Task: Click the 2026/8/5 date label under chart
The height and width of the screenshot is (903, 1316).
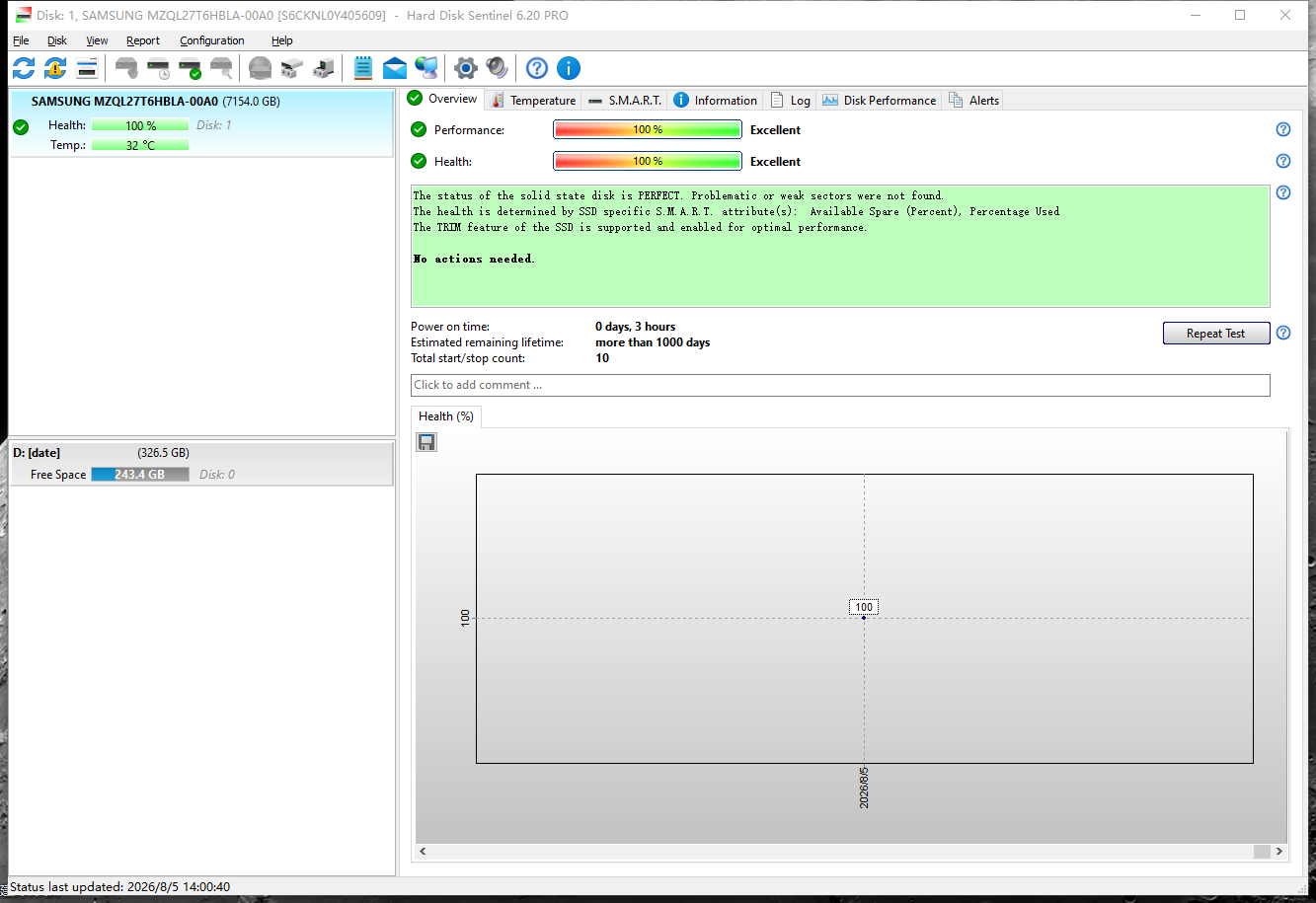Action: pos(864,788)
